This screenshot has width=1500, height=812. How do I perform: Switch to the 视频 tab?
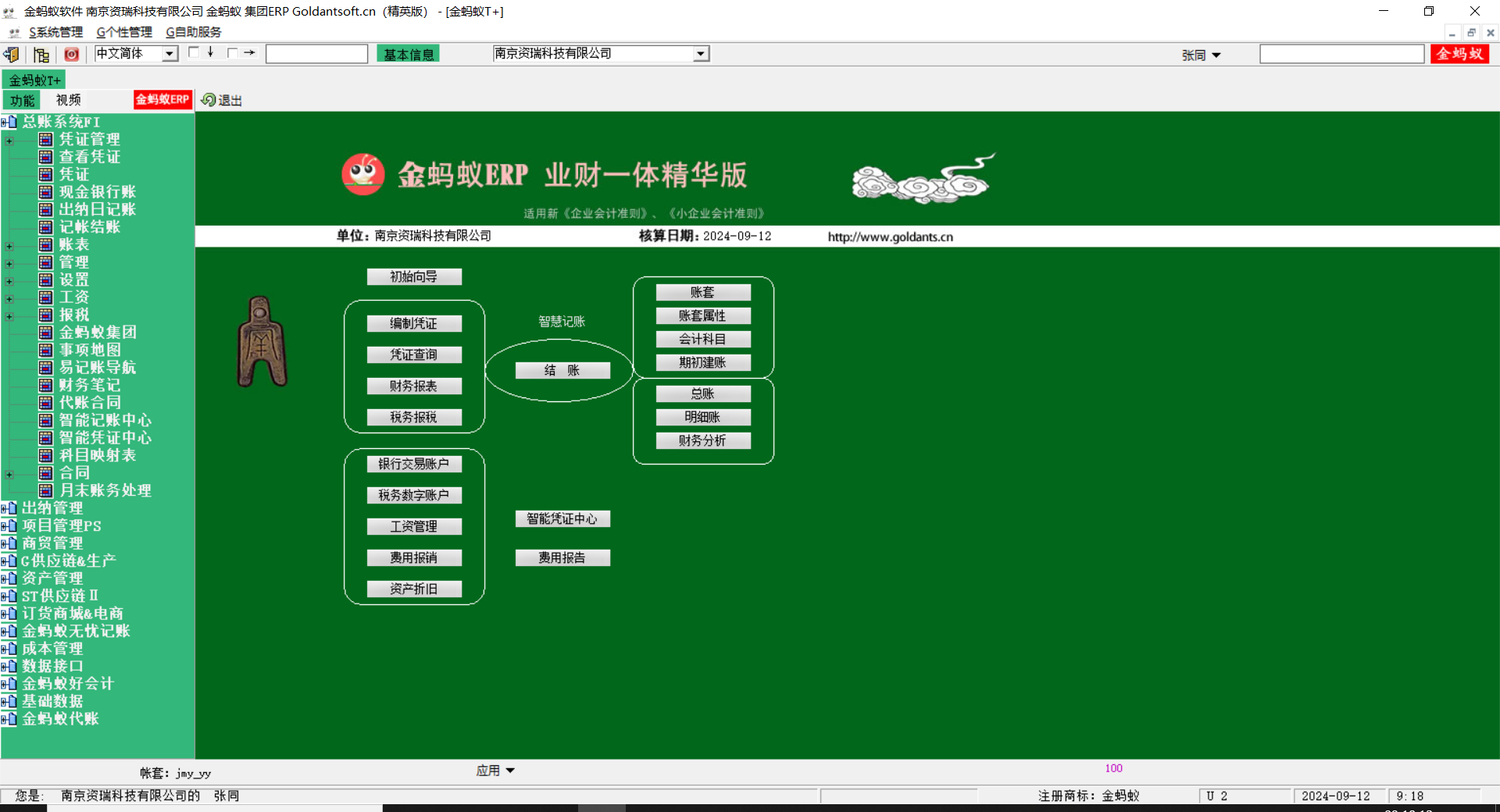(69, 100)
